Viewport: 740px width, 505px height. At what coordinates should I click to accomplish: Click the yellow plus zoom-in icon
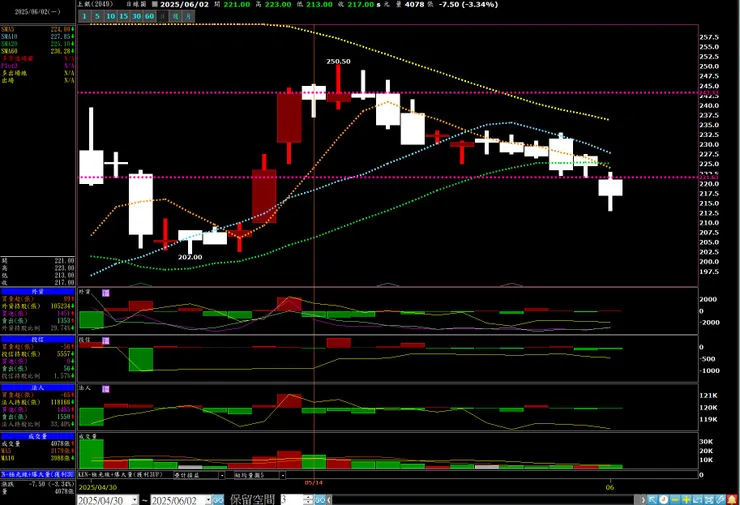[x=686, y=499]
